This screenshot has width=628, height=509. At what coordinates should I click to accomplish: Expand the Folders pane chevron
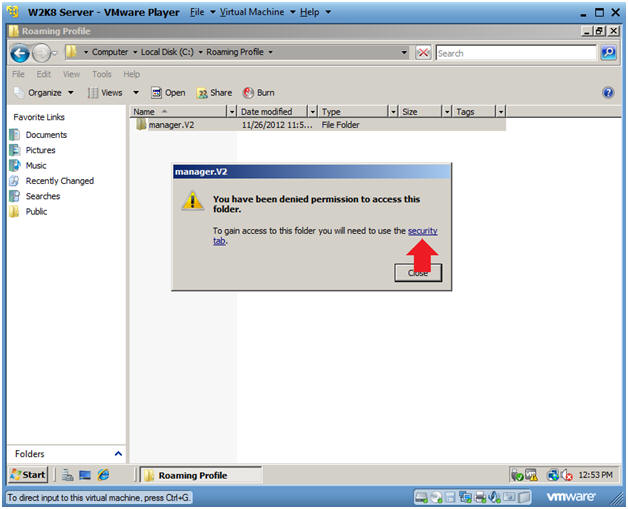point(118,454)
